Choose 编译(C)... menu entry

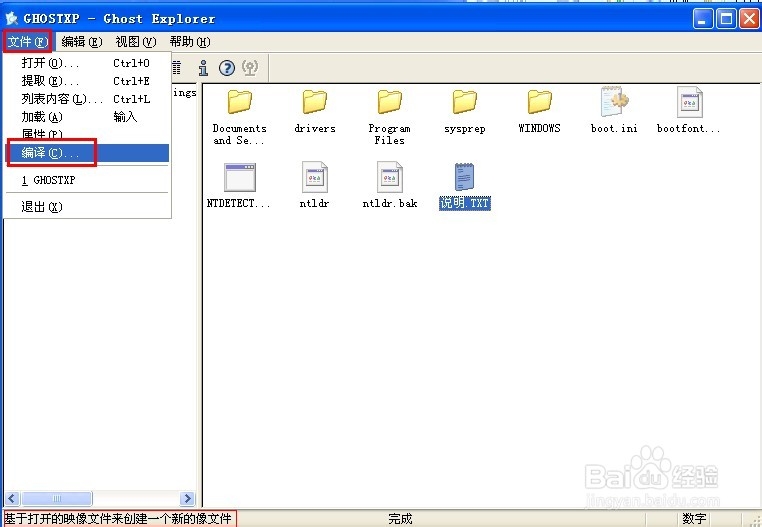tap(87, 153)
